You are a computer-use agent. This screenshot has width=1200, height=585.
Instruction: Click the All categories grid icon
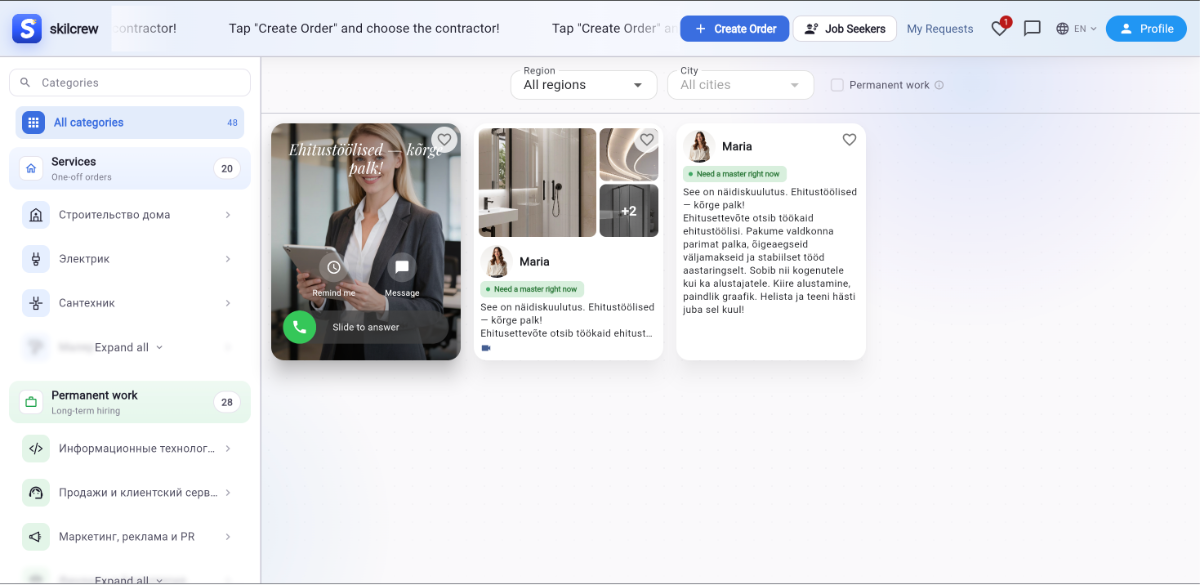coord(33,122)
